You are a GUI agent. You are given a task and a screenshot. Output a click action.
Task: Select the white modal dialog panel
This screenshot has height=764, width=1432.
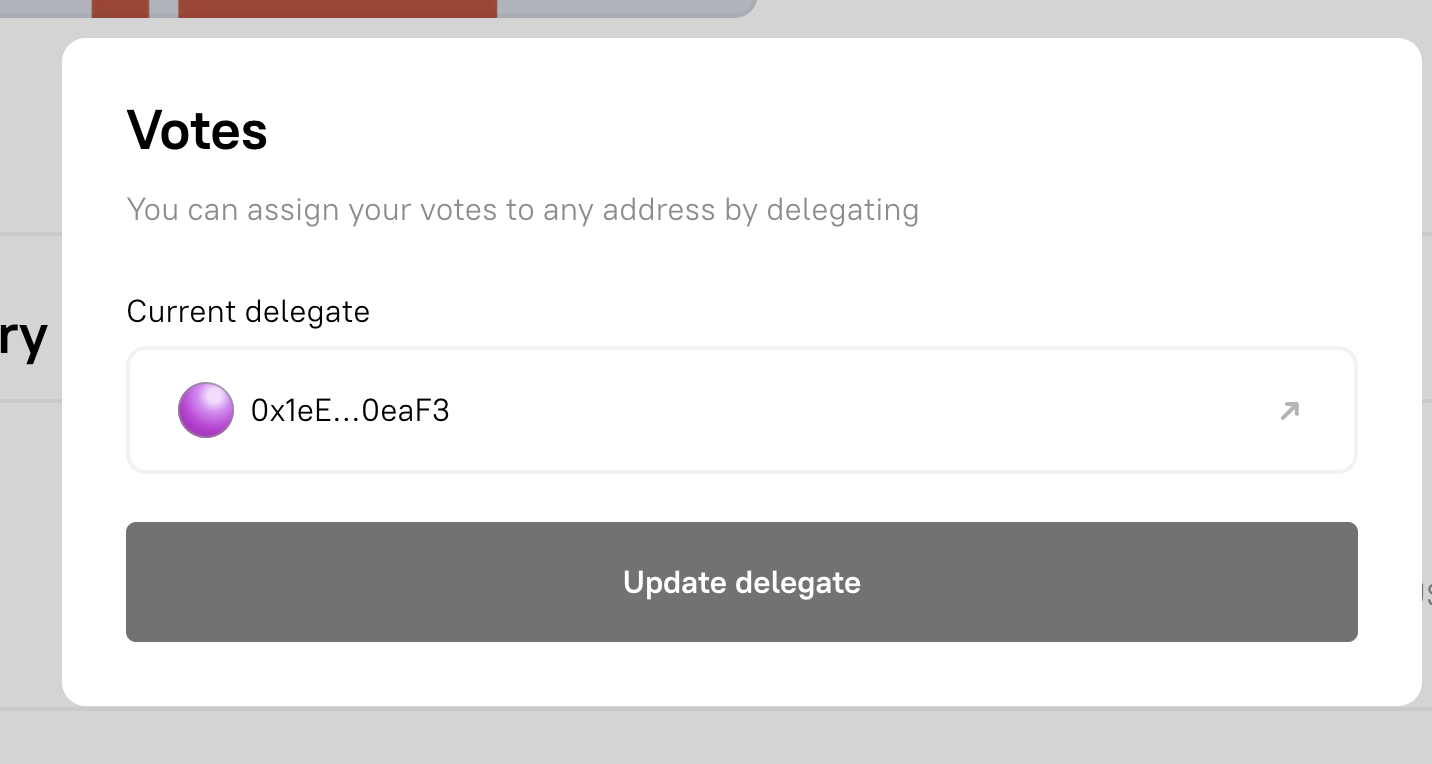pos(741,680)
